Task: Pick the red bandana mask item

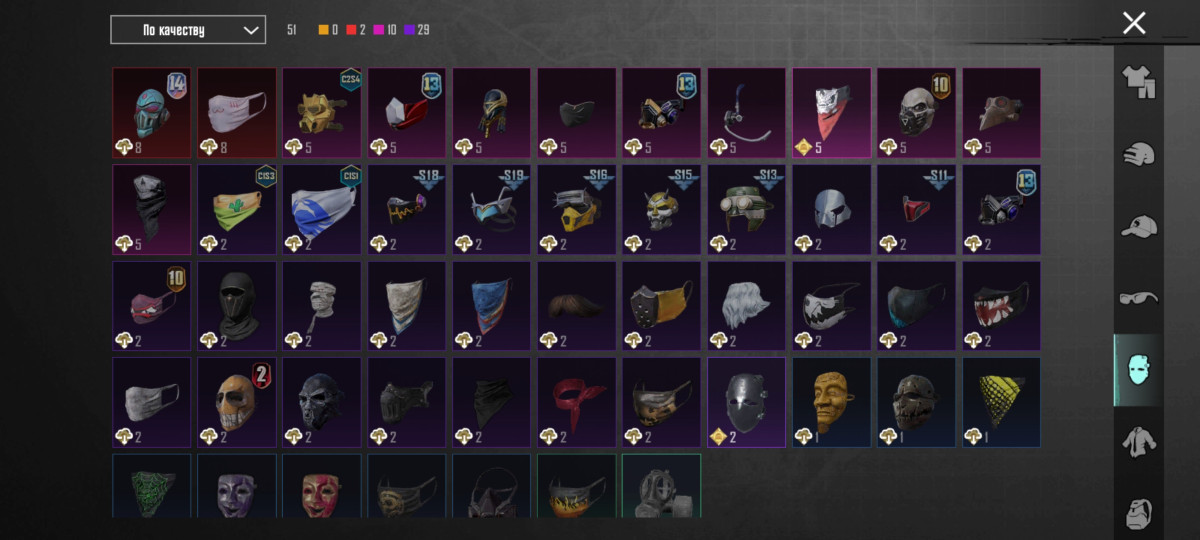Action: tap(577, 402)
